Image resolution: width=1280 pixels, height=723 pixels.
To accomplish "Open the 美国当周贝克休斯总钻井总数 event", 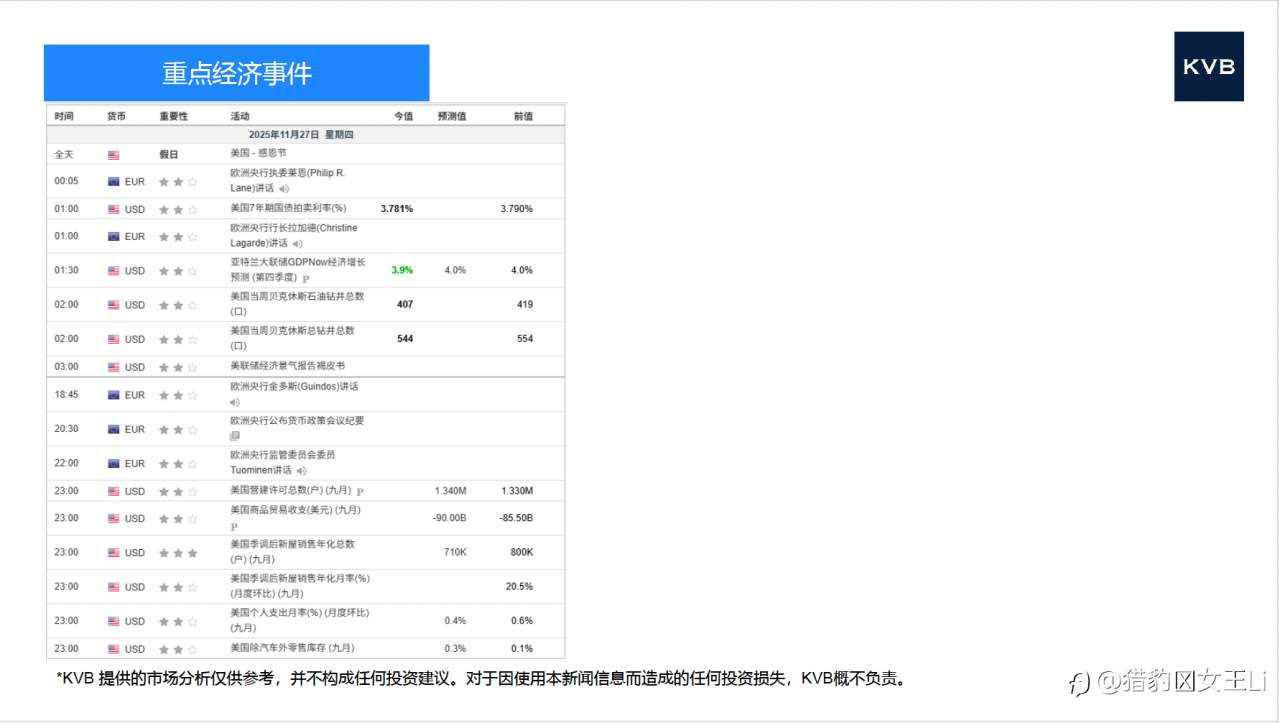I will (292, 338).
